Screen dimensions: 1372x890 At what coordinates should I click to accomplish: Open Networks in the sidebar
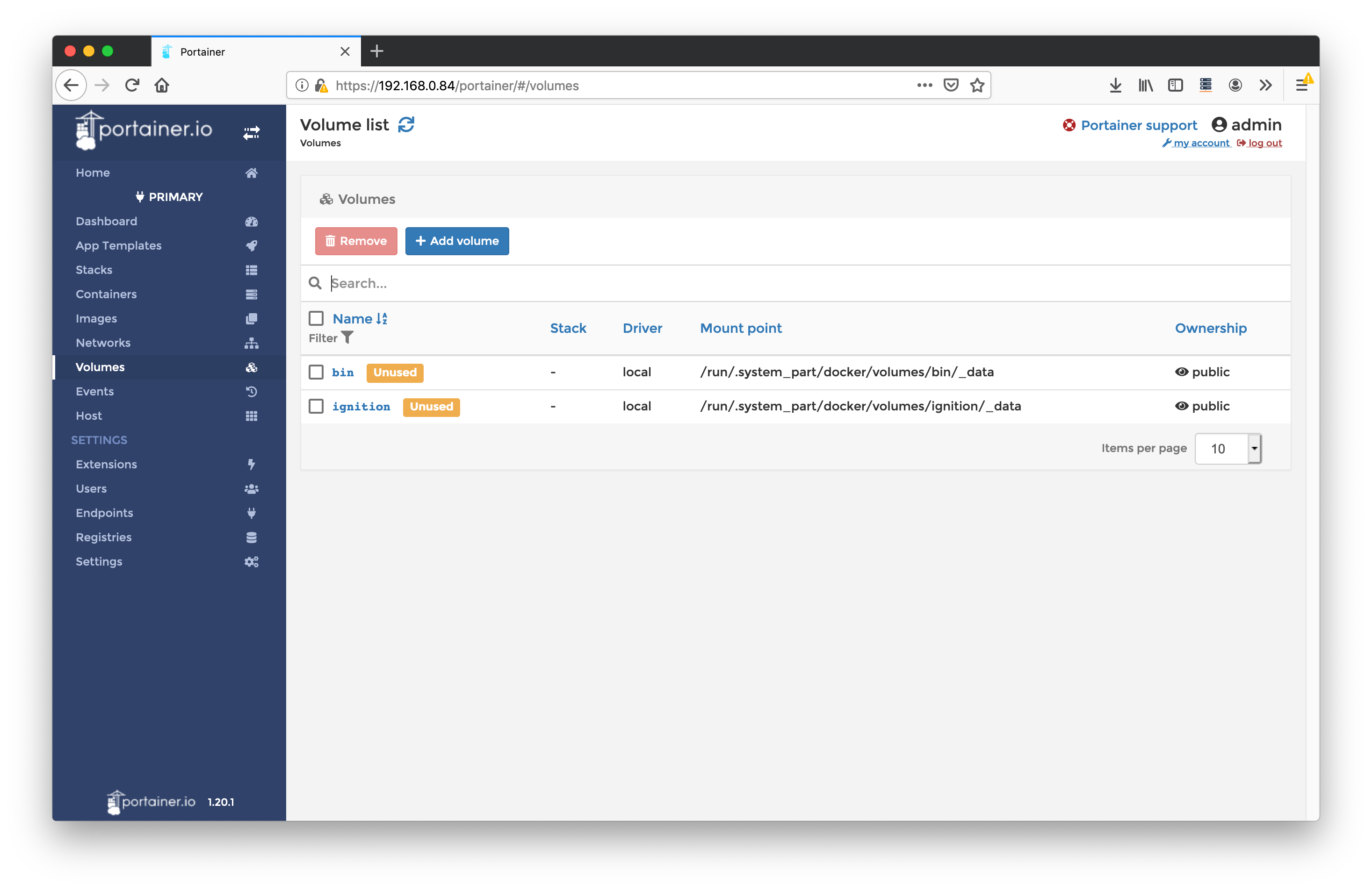(103, 343)
